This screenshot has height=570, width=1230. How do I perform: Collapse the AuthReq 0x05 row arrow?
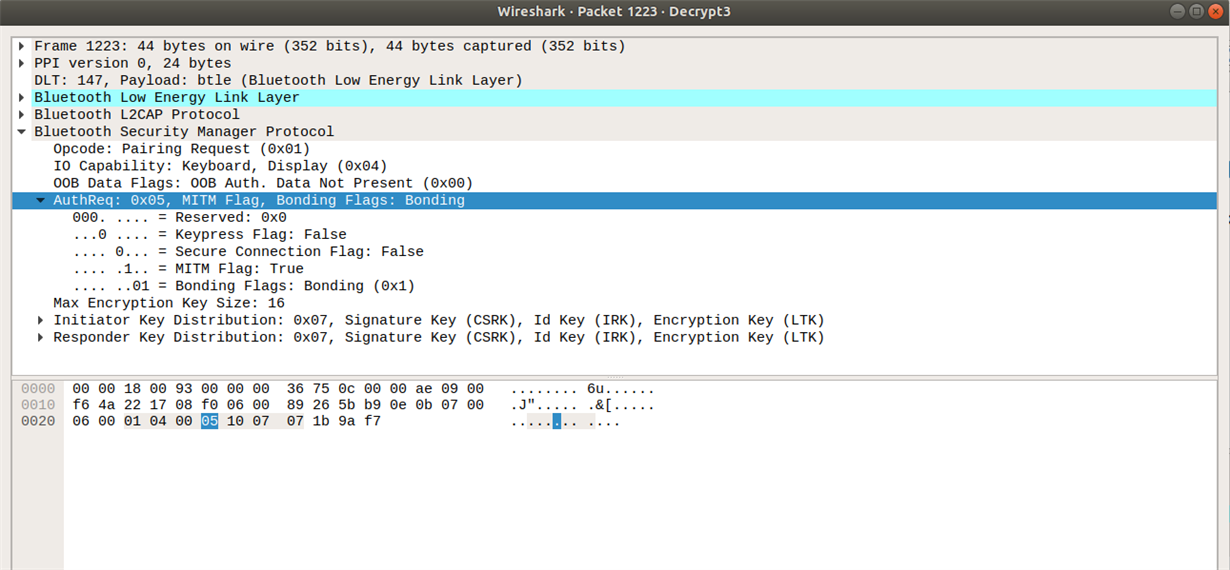pyautogui.click(x=40, y=200)
